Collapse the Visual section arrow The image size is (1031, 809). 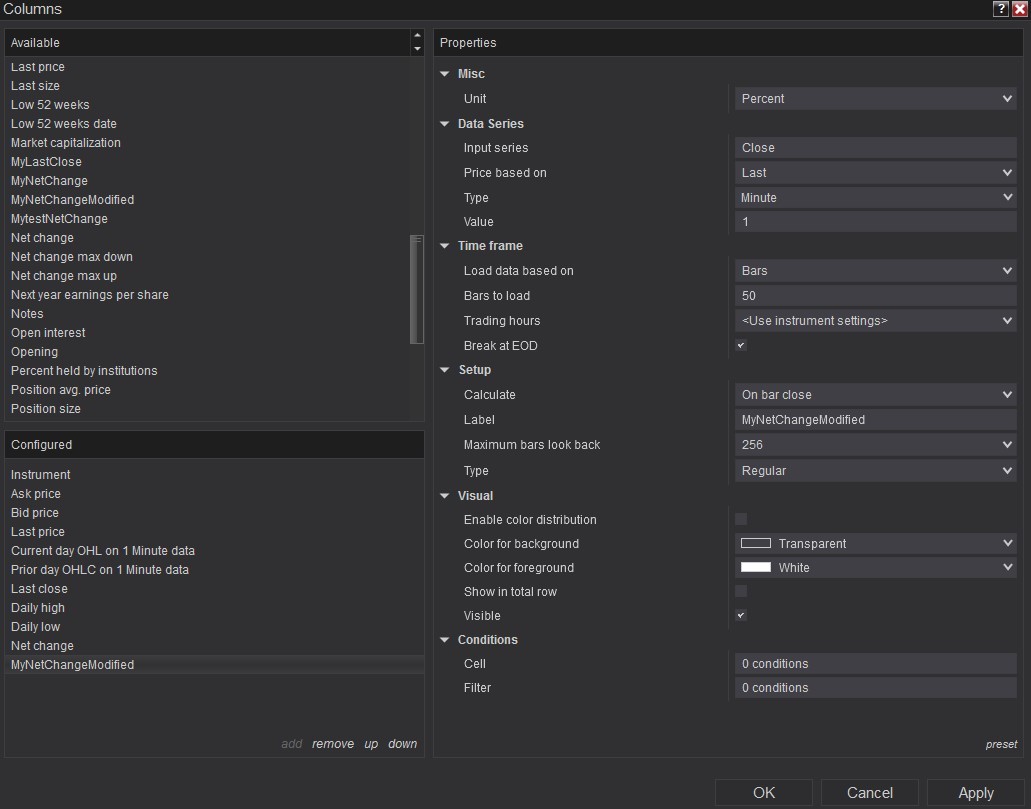[x=445, y=496]
